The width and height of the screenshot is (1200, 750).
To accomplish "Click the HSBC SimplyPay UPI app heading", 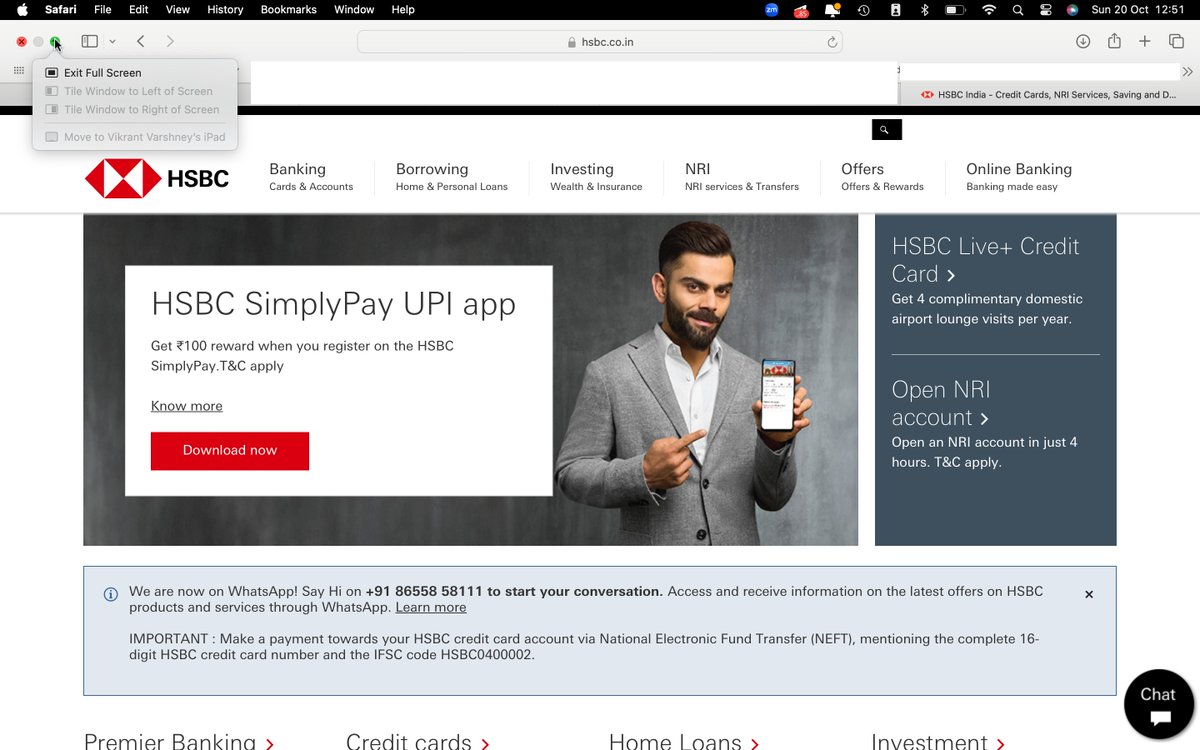I will (334, 303).
